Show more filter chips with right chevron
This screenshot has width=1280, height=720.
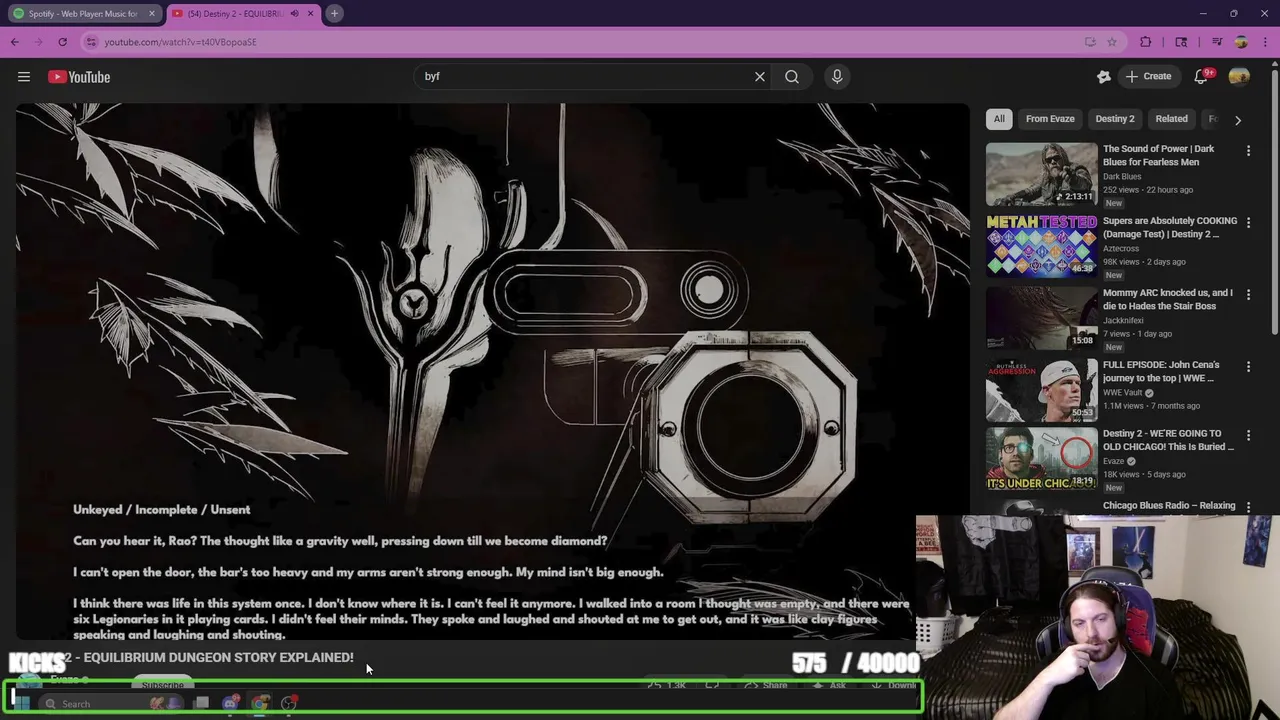coord(1238,120)
